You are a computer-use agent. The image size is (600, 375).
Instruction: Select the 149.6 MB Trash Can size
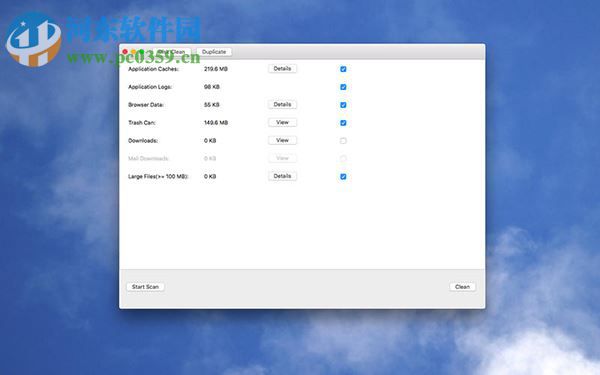pos(216,123)
